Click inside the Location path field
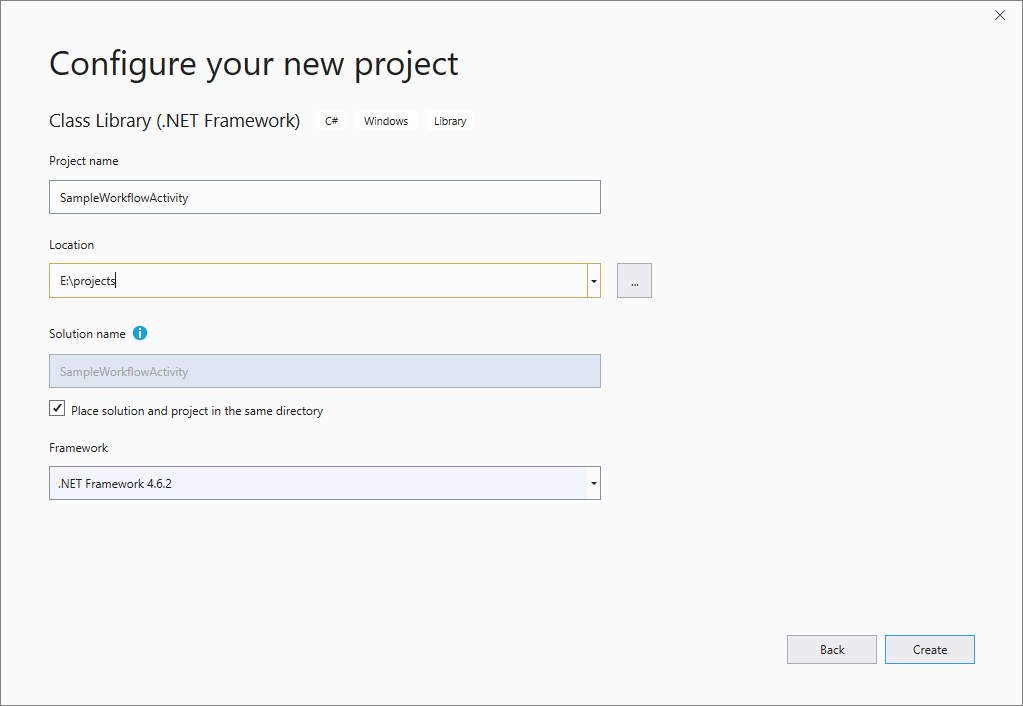The image size is (1023, 706). coord(300,280)
